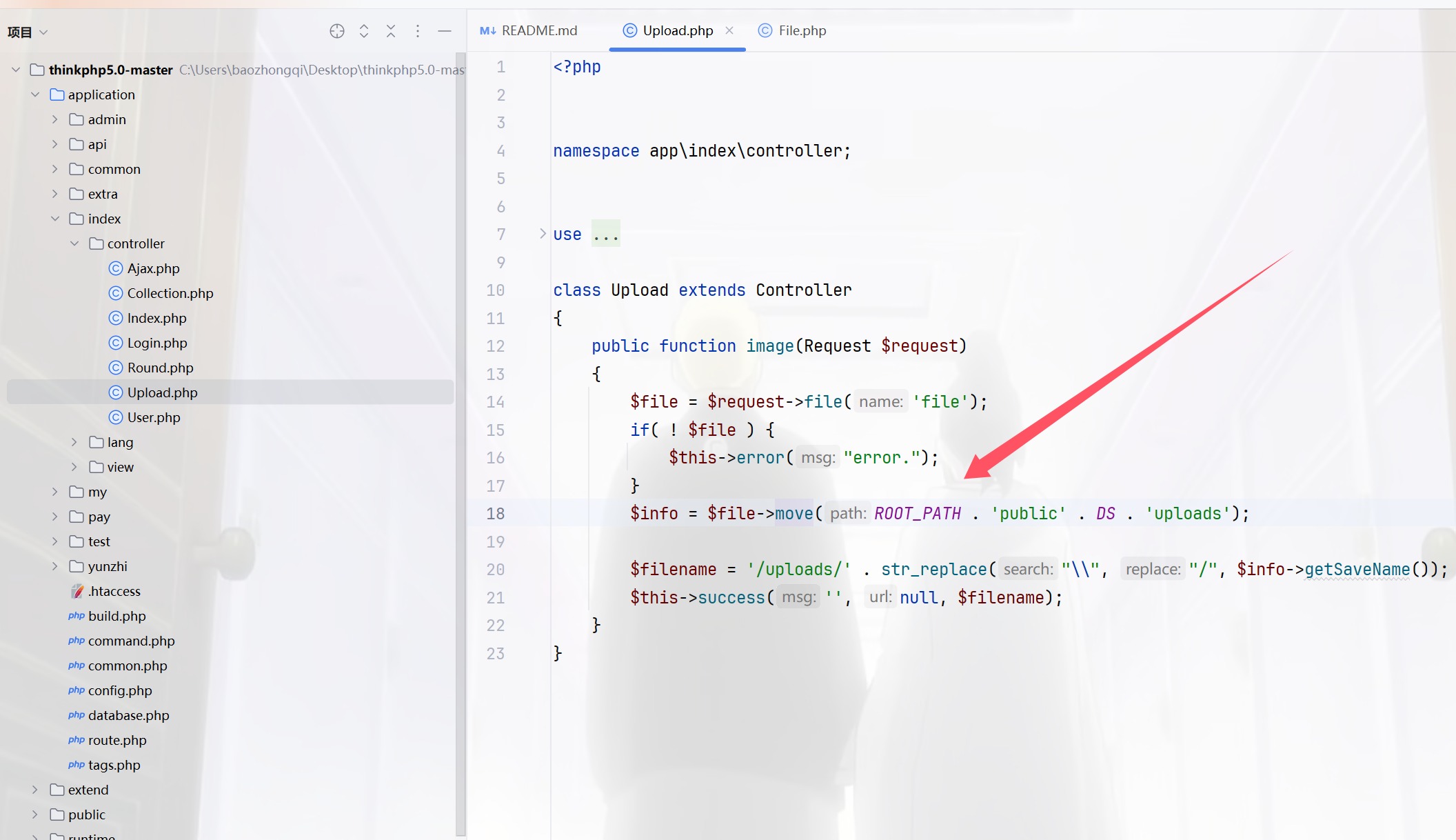Collapse the controller folder

pos(74,243)
